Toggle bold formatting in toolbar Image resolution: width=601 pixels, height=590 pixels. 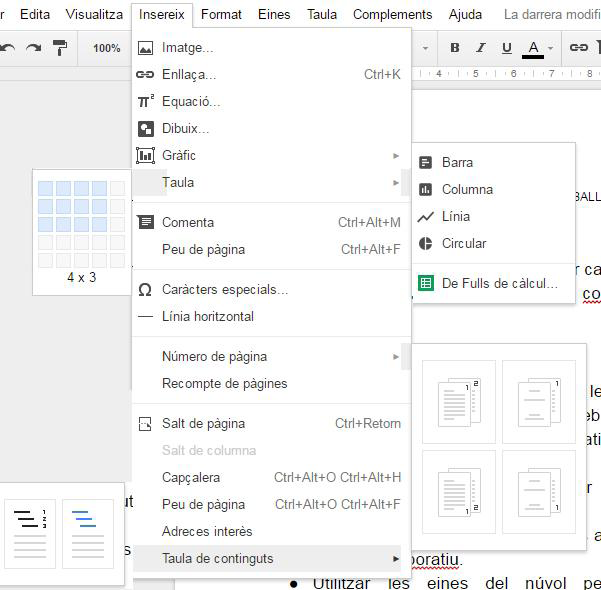pos(455,48)
